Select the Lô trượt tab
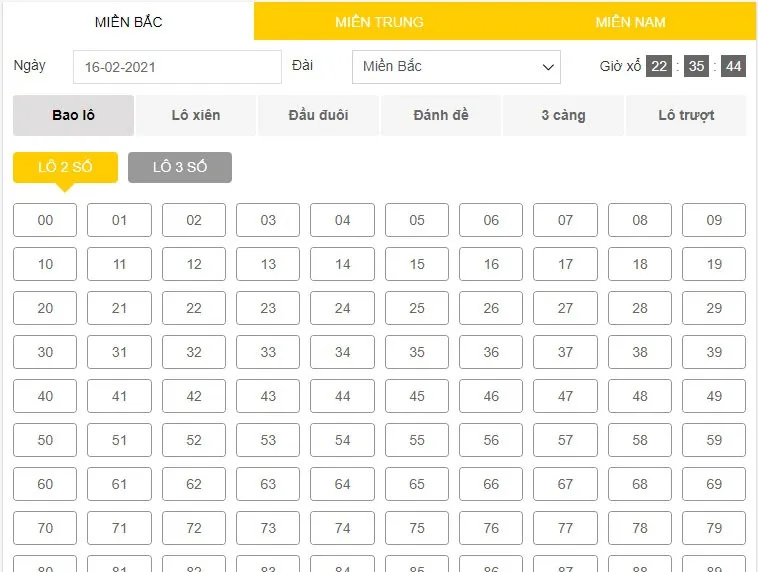758x572 pixels. [x=686, y=115]
